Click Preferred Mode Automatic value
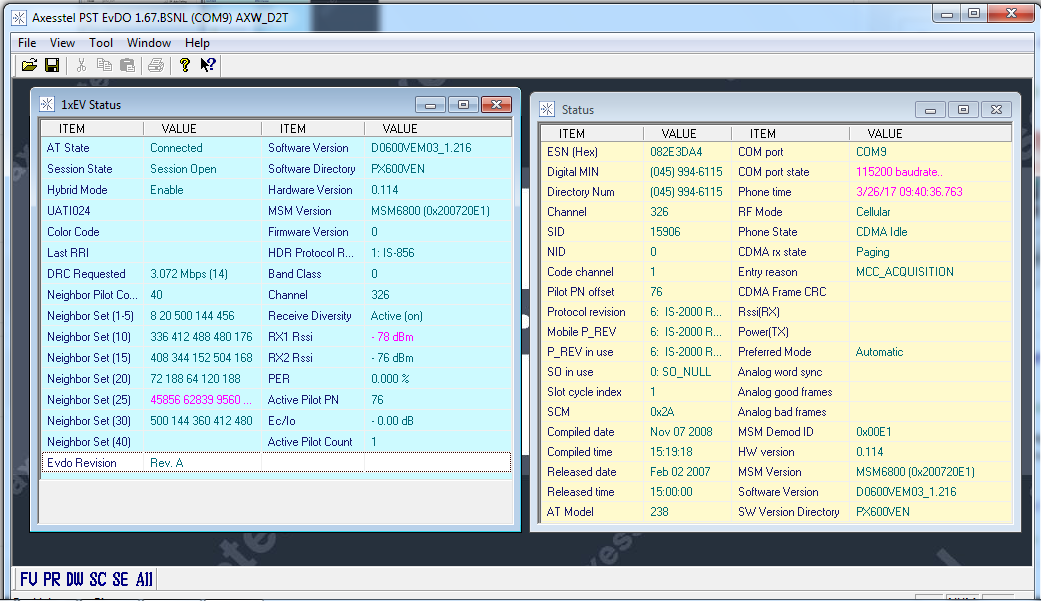This screenshot has height=601, width=1041. tap(880, 352)
